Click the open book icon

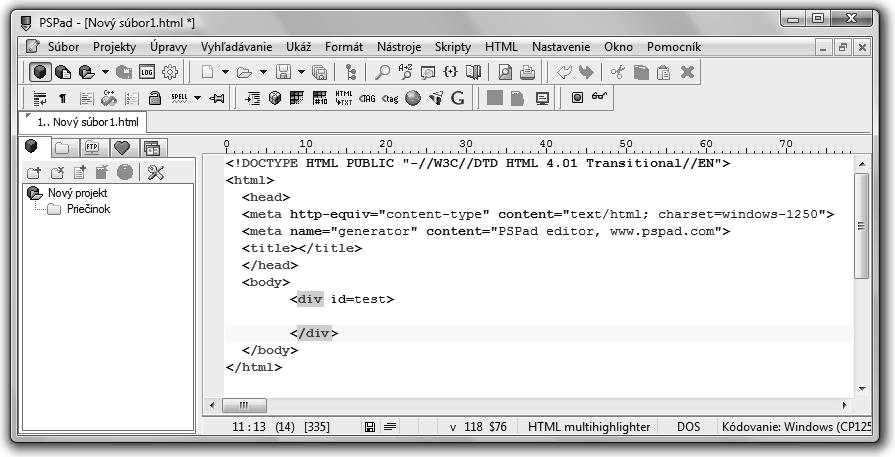point(473,72)
